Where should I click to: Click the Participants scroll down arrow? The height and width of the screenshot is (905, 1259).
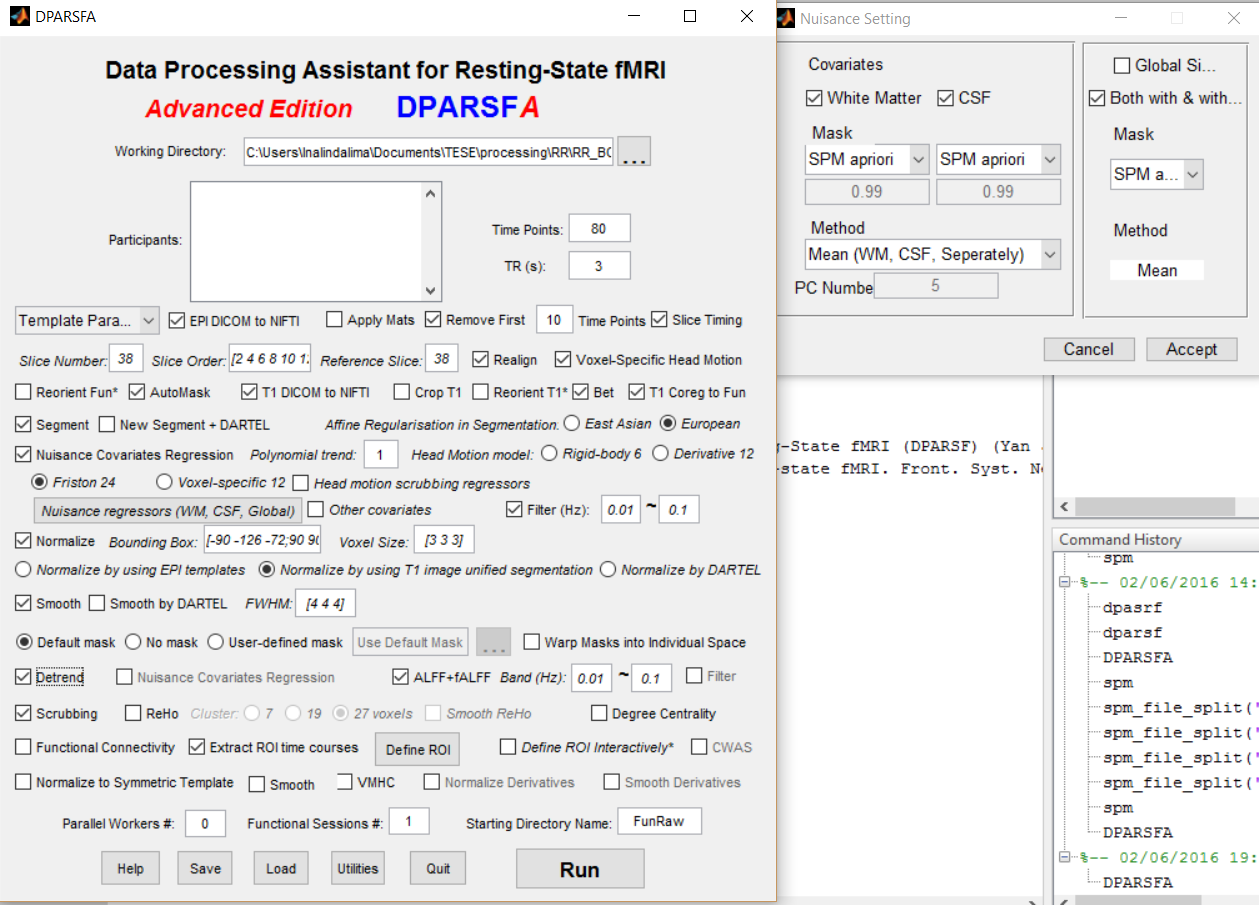tap(431, 290)
